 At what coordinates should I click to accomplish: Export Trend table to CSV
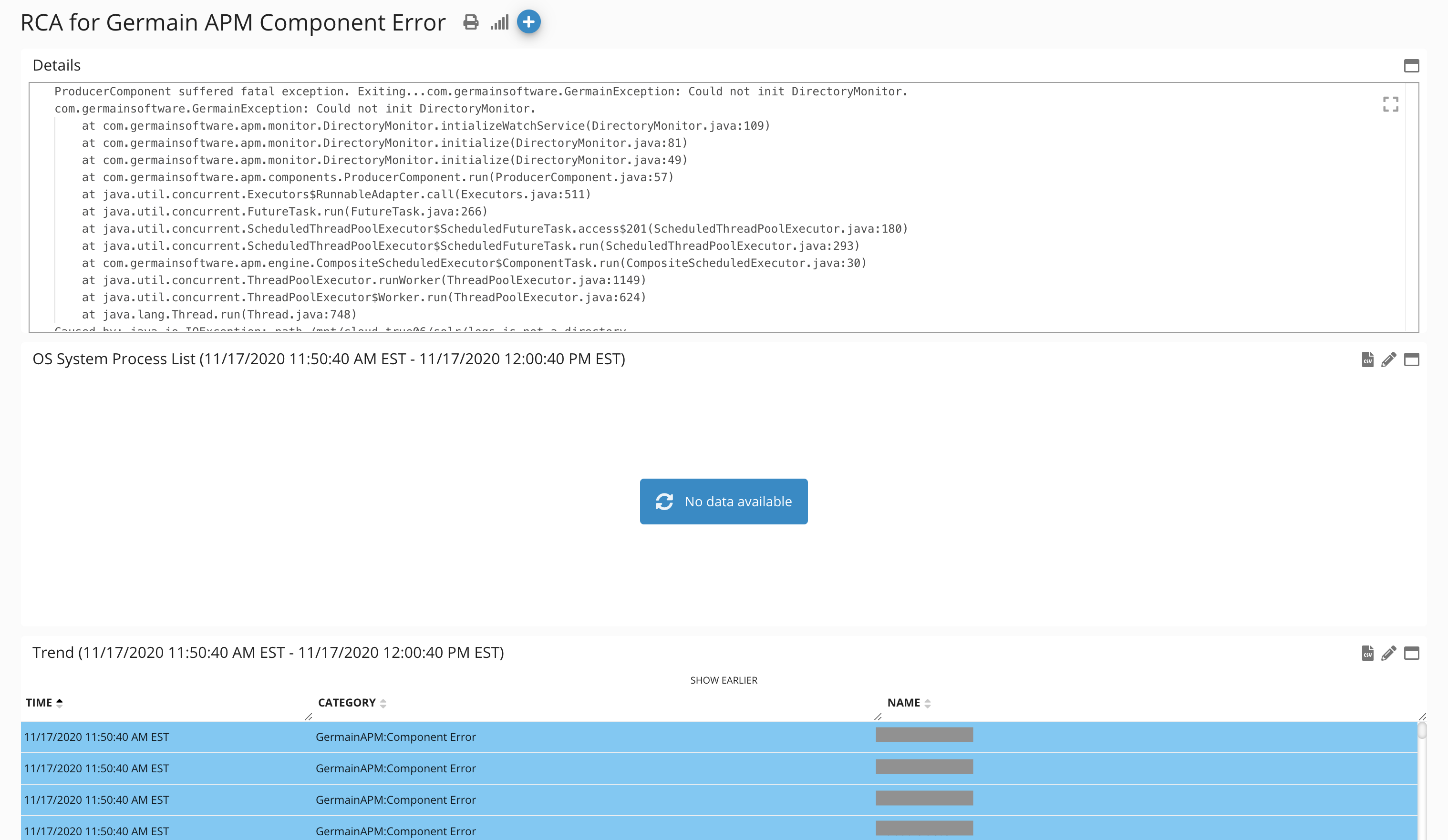1367,653
